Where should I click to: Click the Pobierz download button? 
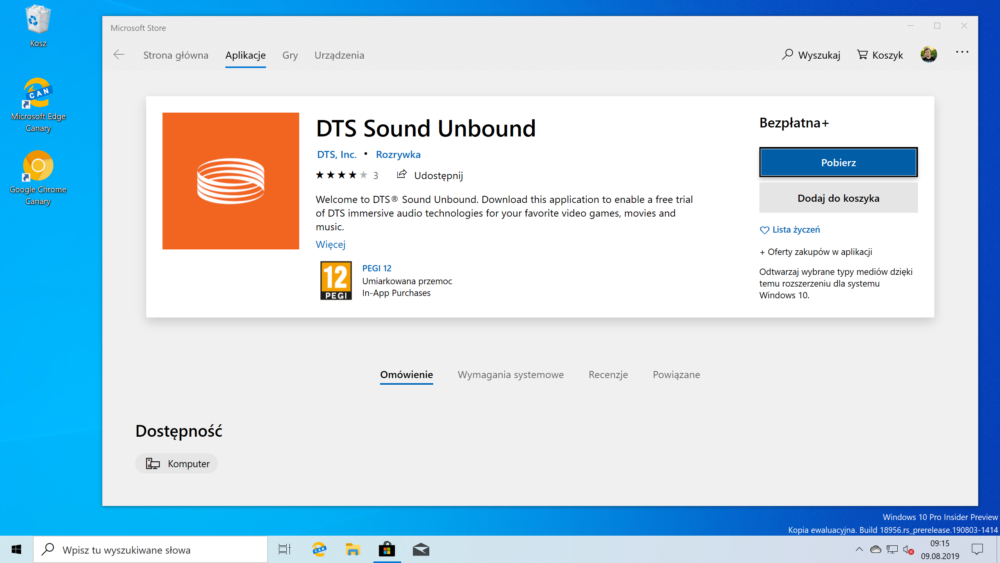point(838,163)
